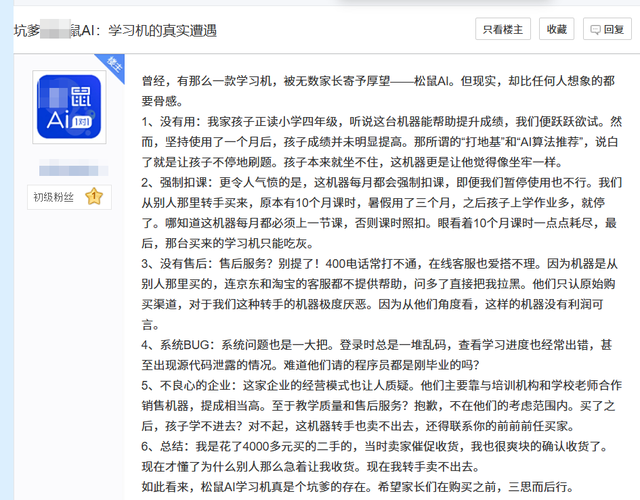The image size is (640, 500).
Task: Click the speech bubble icon in 回复 button
Action: coord(596,29)
